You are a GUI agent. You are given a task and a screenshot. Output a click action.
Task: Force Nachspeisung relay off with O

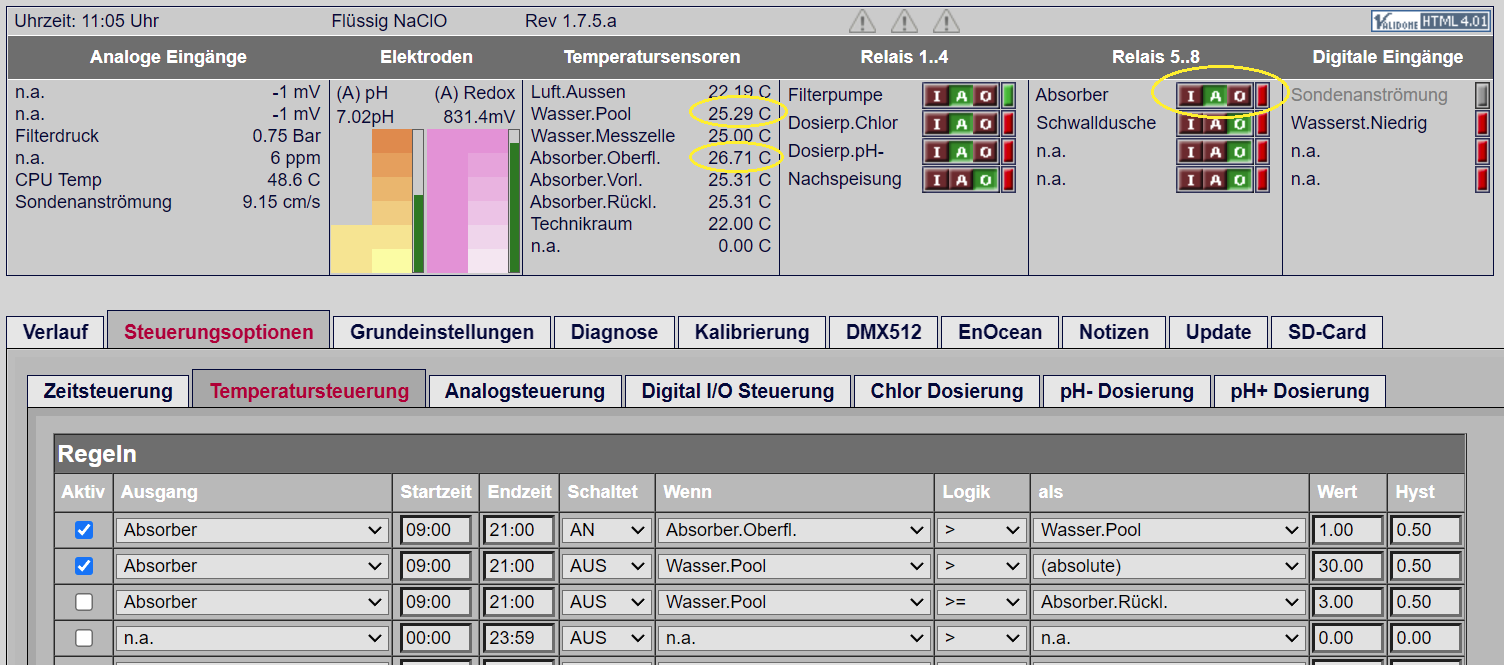[985, 179]
